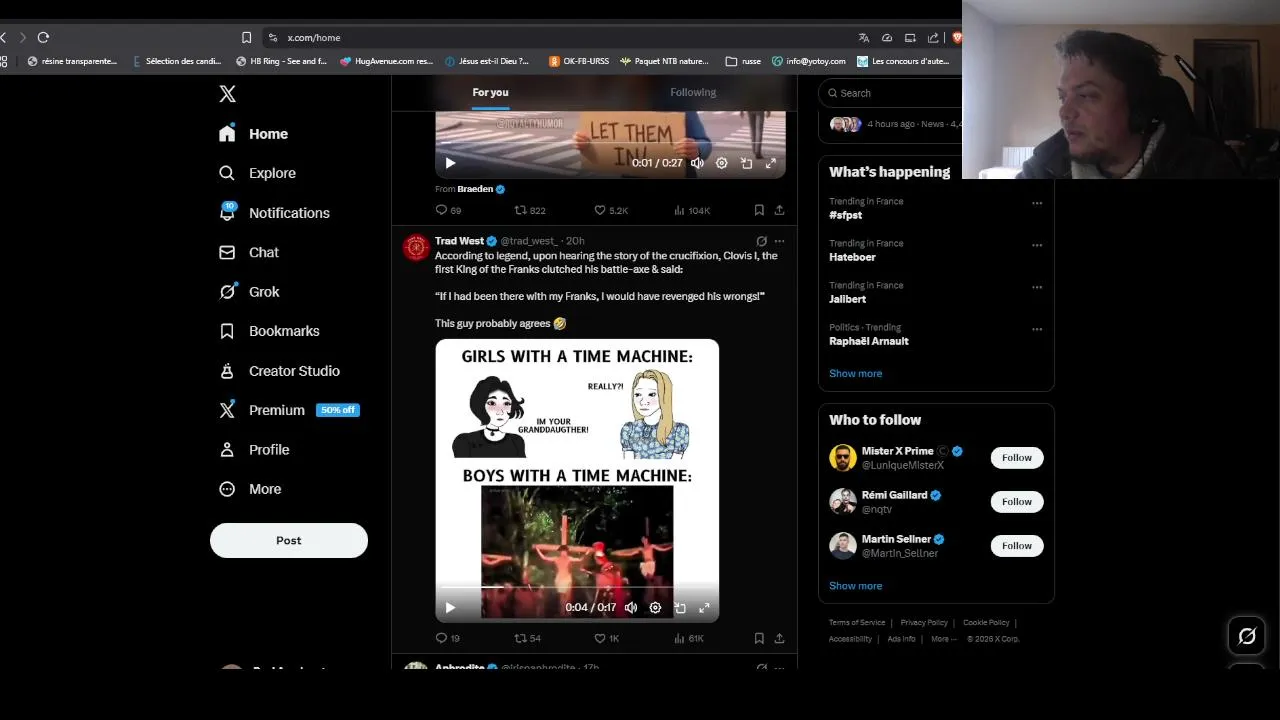The image size is (1280, 720).
Task: Play the time machine meme video
Action: (x=450, y=607)
